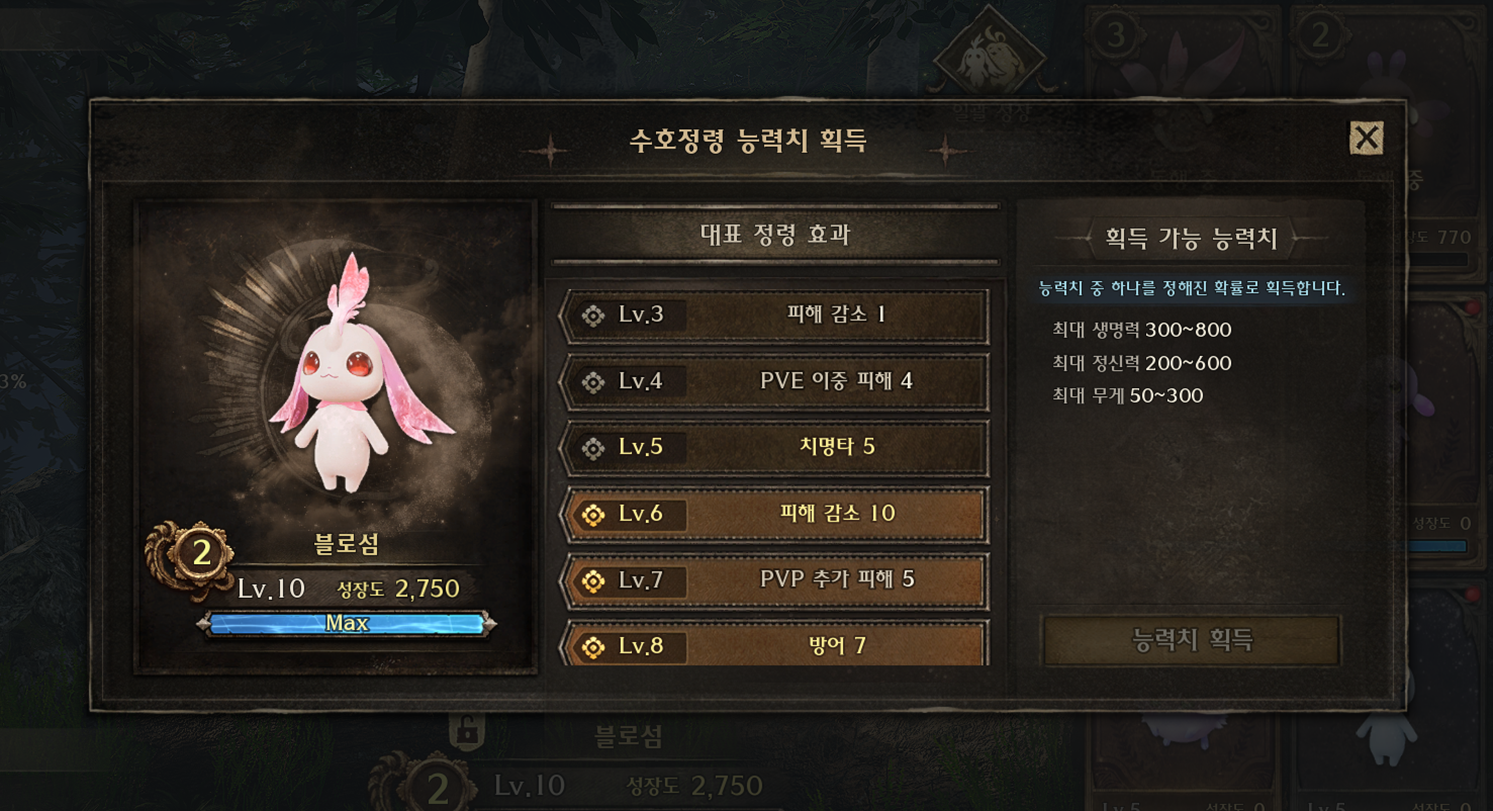Image resolution: width=1493 pixels, height=811 pixels.
Task: Click the spirit emblem above the dialog
Action: click(989, 56)
